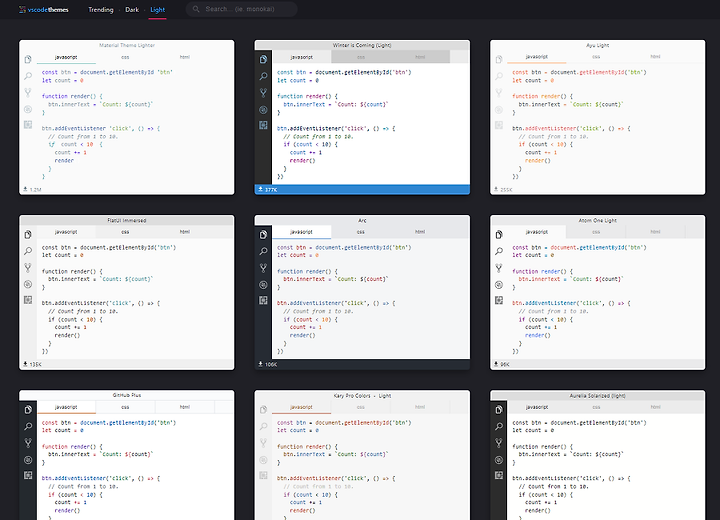Click extensions icon in Arc theme sidebar
This screenshot has height=520, width=720.
coord(263,300)
